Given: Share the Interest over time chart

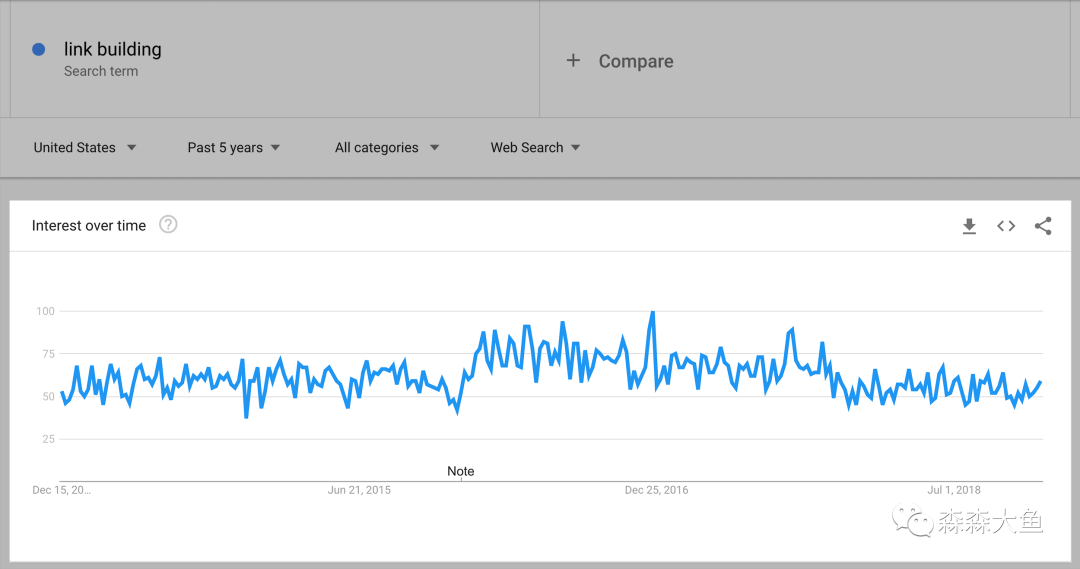Looking at the screenshot, I should 1043,226.
